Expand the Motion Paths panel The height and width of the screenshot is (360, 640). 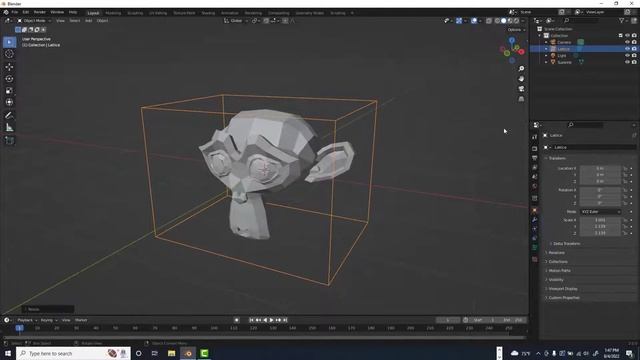(x=559, y=271)
